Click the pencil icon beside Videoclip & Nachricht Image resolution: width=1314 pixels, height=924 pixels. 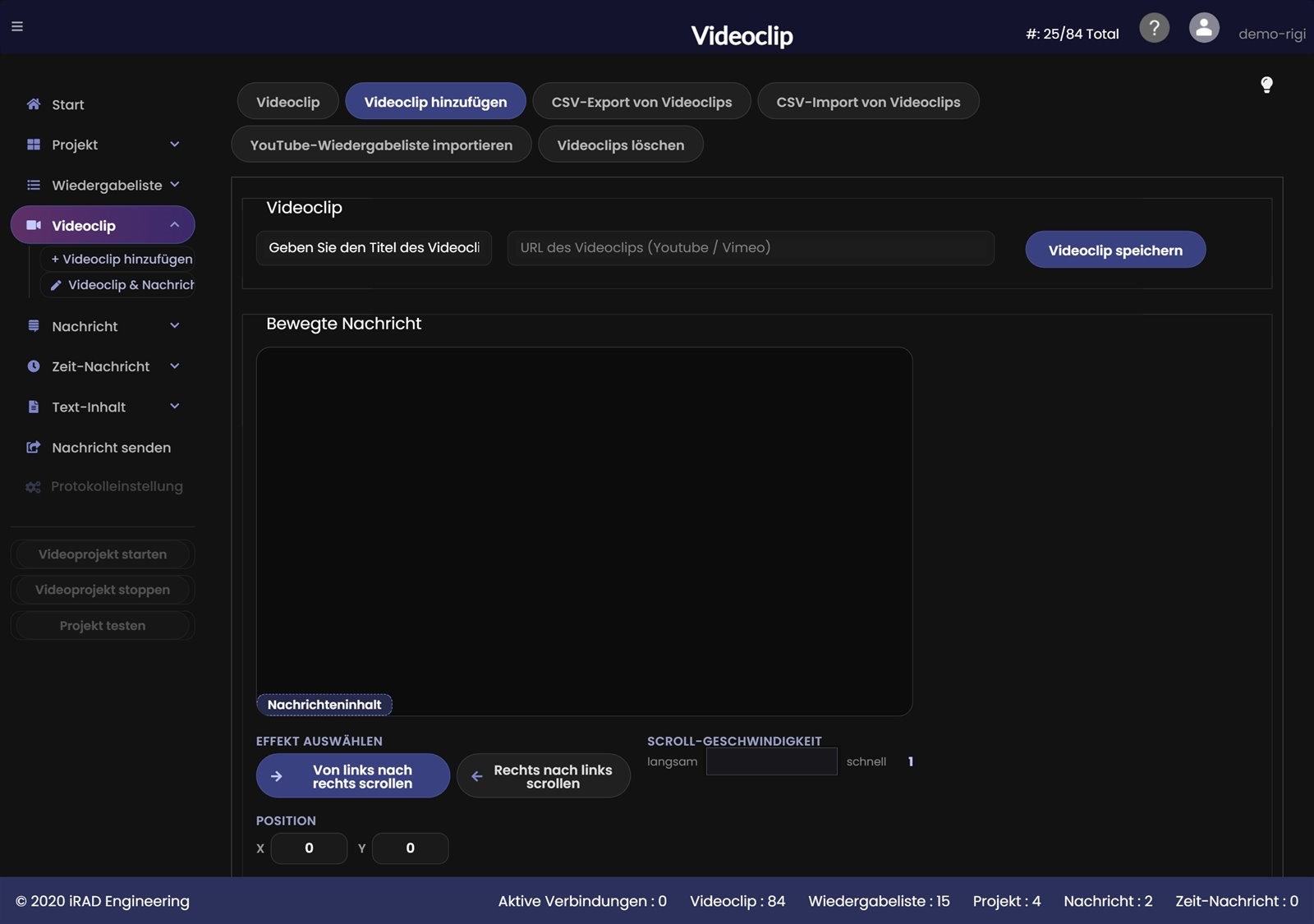point(56,285)
